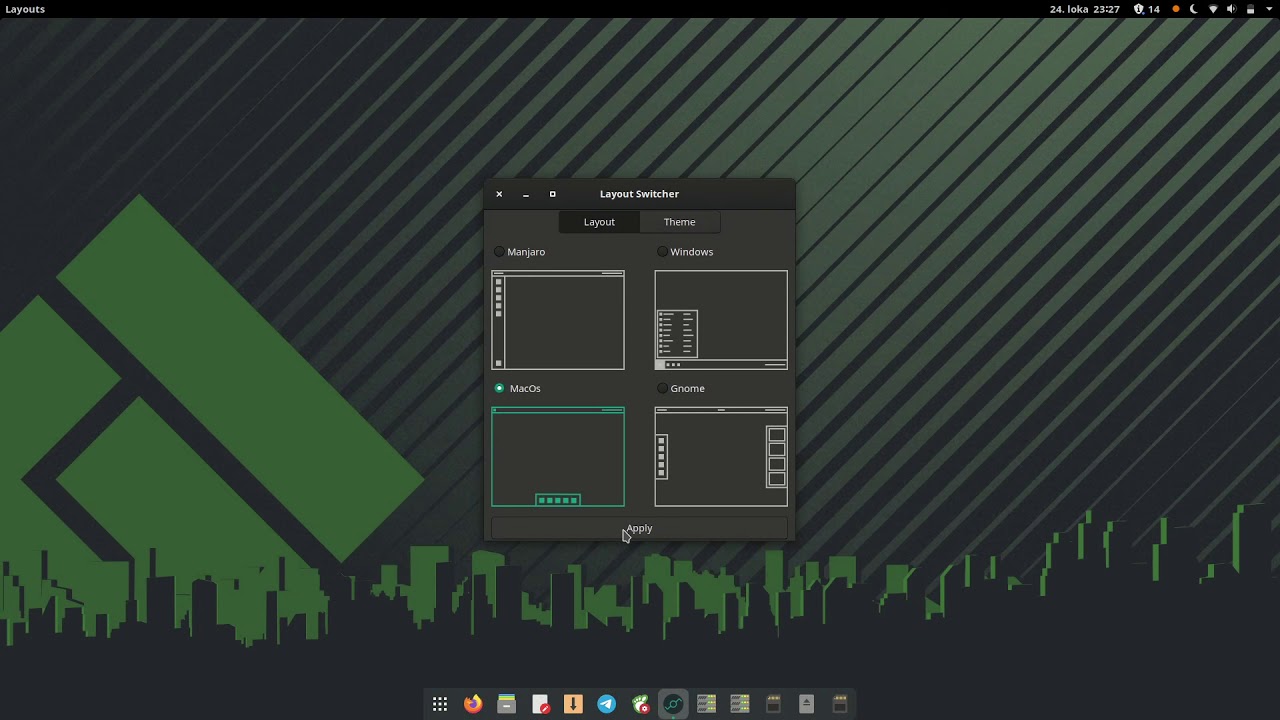Click the MacOs layout preview thumbnail

[x=558, y=457]
